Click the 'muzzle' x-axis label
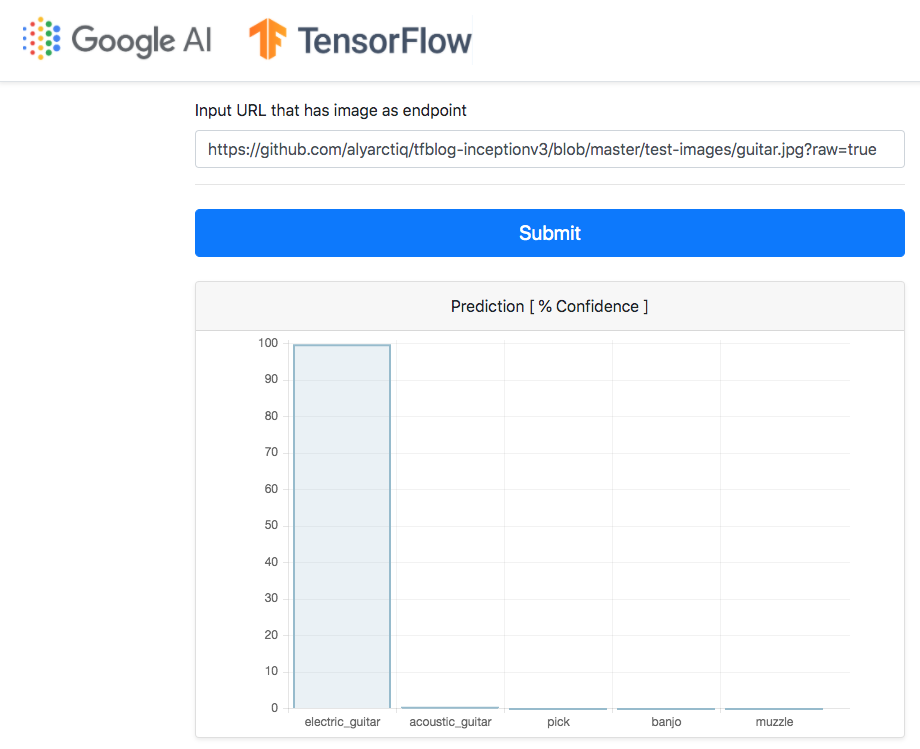This screenshot has width=920, height=749. (x=774, y=722)
